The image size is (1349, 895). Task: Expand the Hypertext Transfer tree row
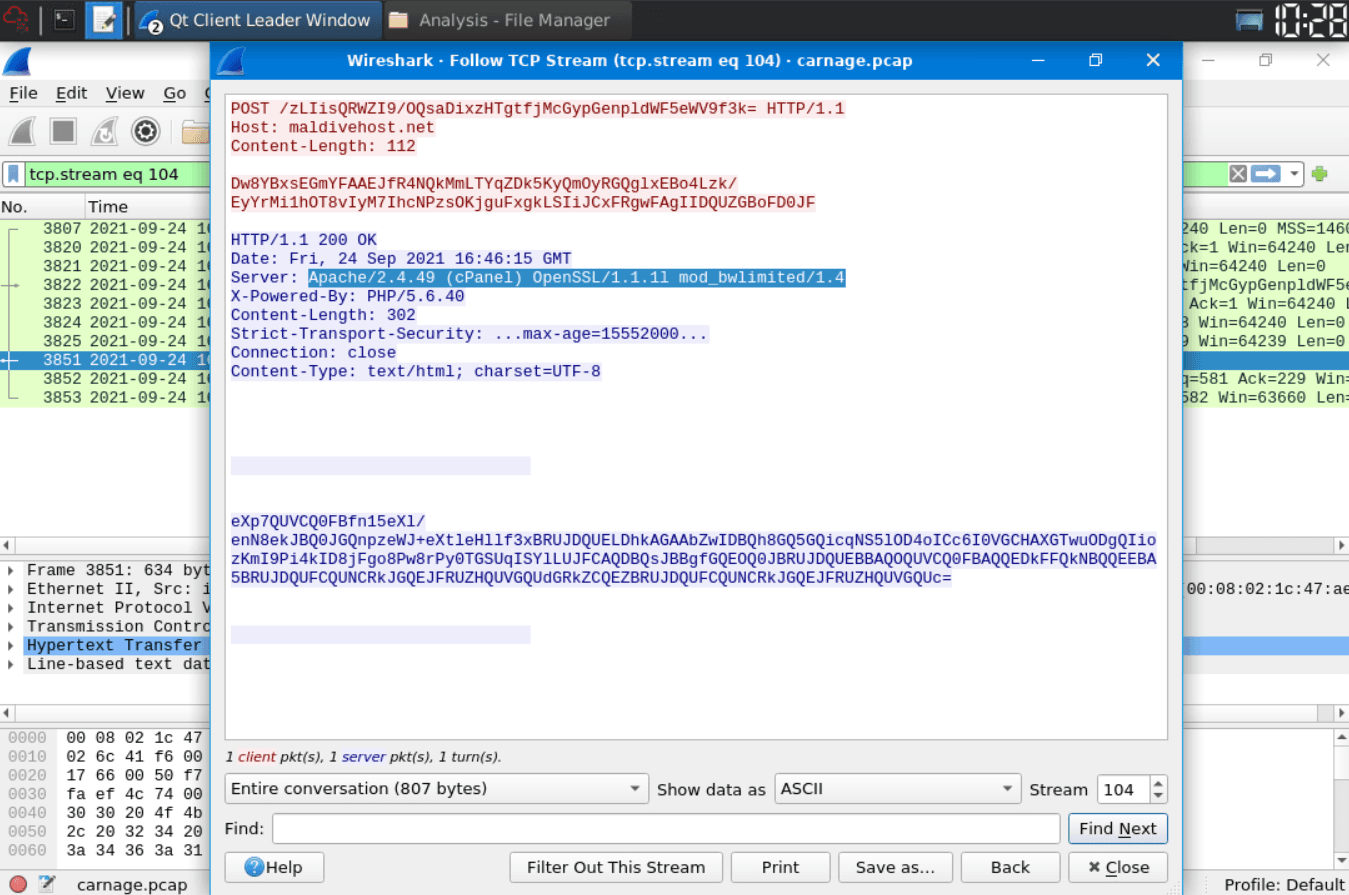pos(11,646)
